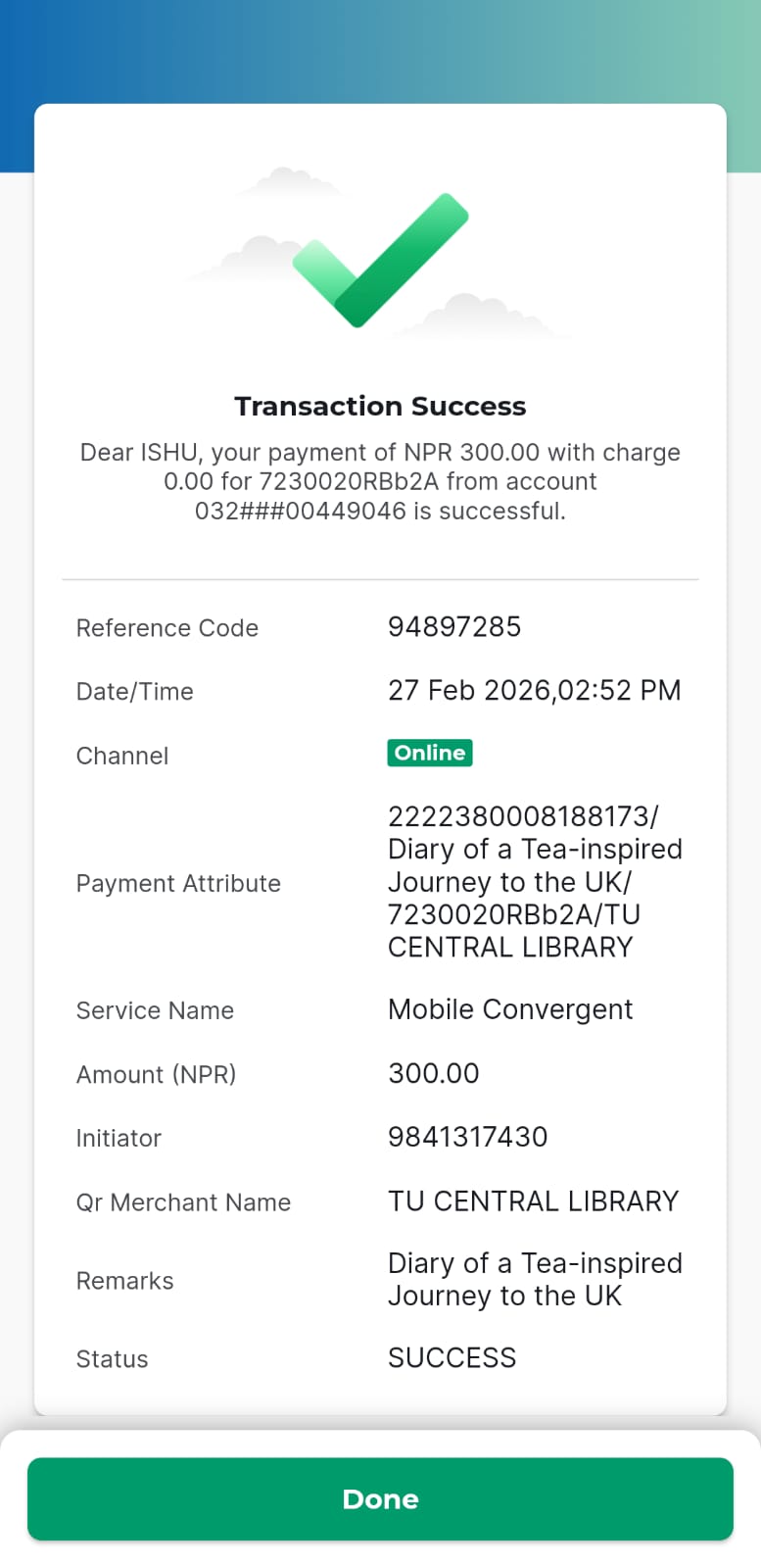Screen dimensions: 761x1568
Task: Tap the green Online channel badge
Action: click(429, 753)
